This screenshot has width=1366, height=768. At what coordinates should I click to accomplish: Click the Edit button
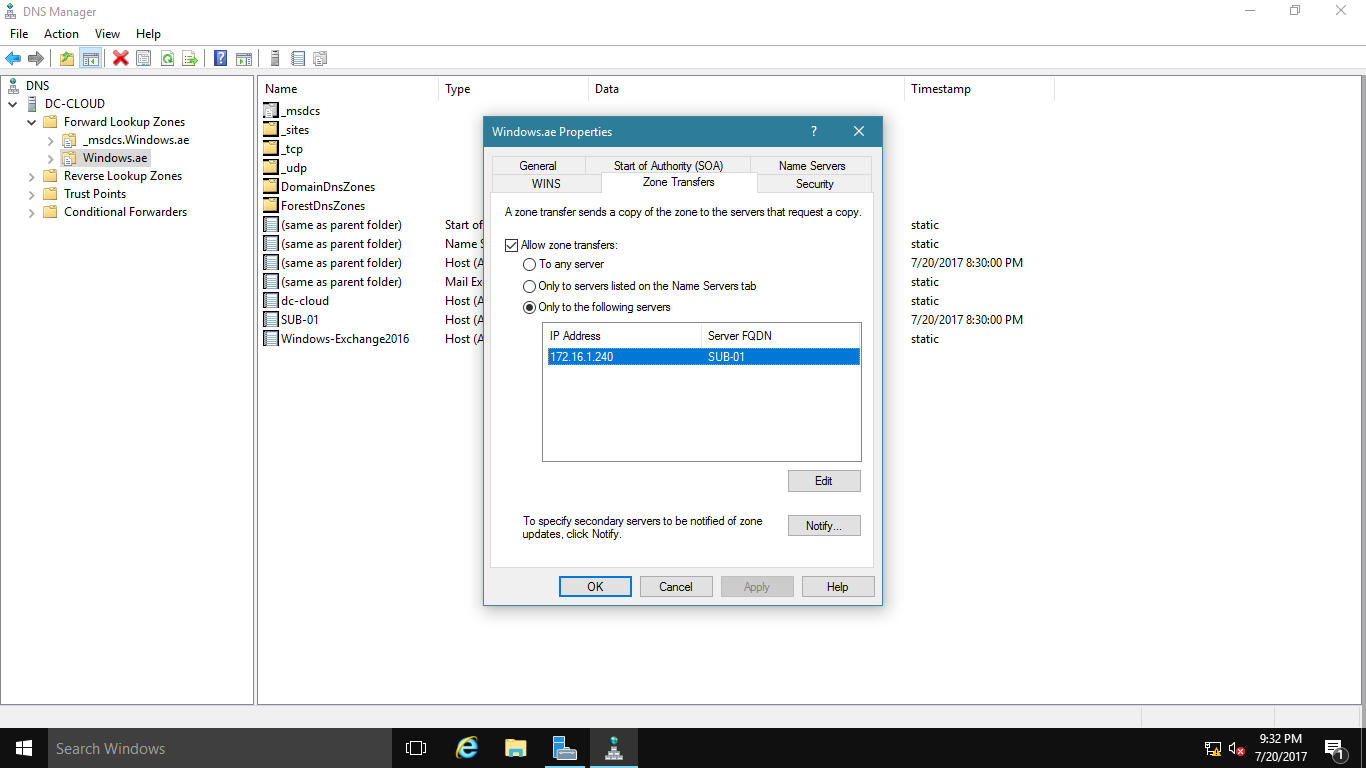[824, 481]
